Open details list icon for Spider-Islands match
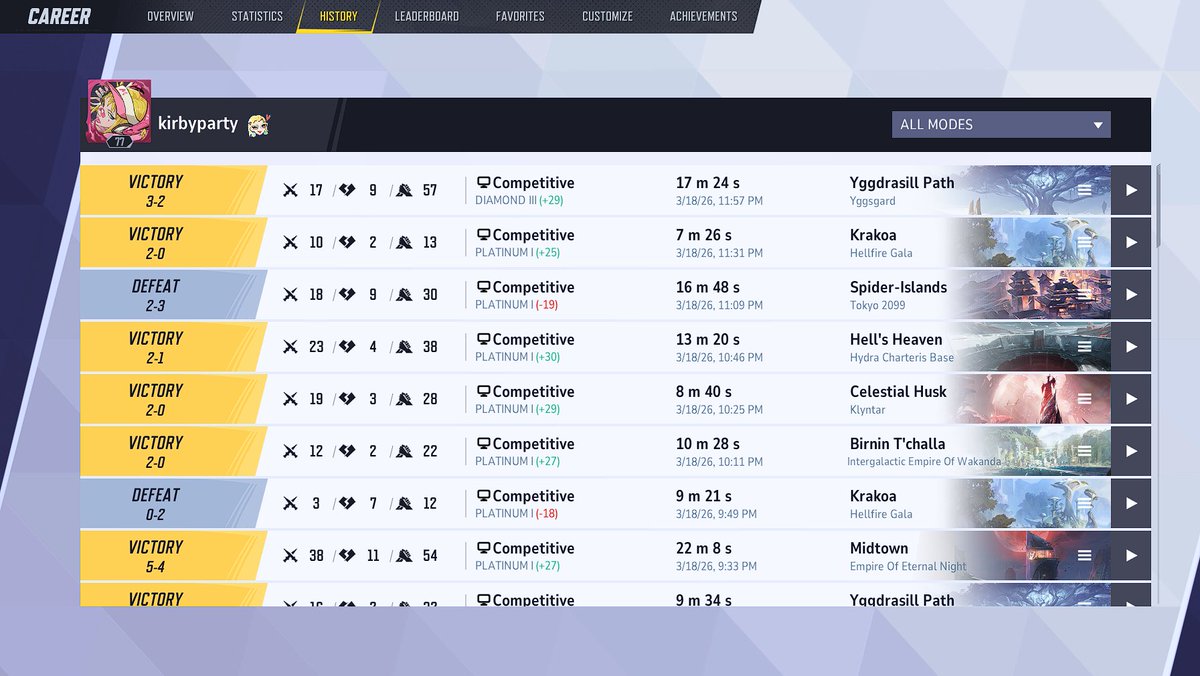Image resolution: width=1200 pixels, height=676 pixels. click(x=1085, y=294)
